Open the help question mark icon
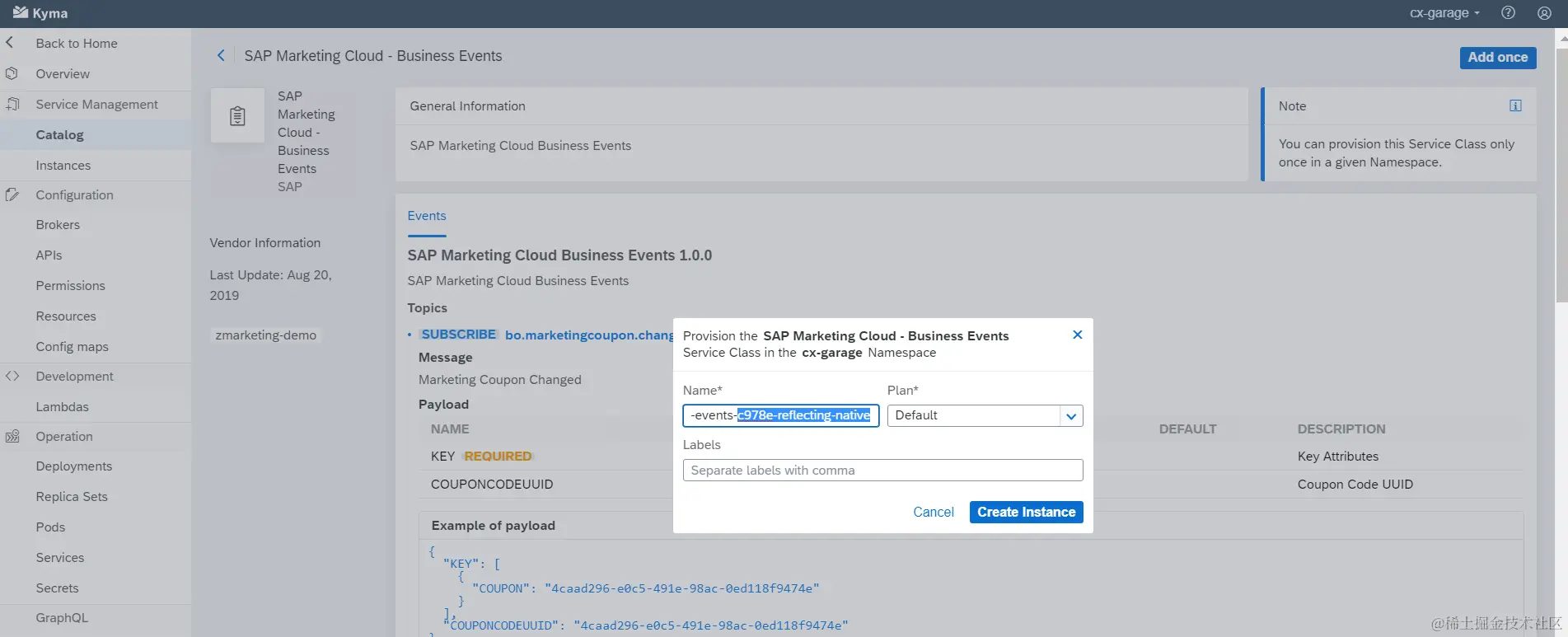Screen dimensions: 1568x637 click(1508, 12)
